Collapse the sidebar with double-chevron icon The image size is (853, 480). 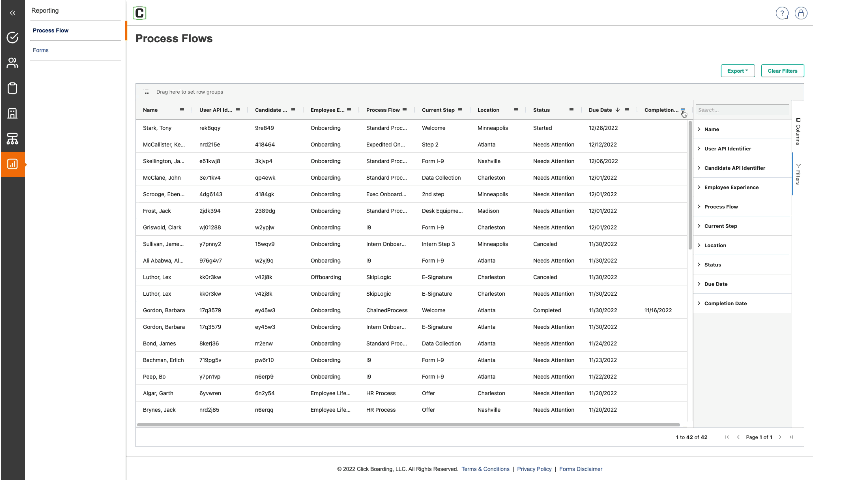[x=12, y=12]
